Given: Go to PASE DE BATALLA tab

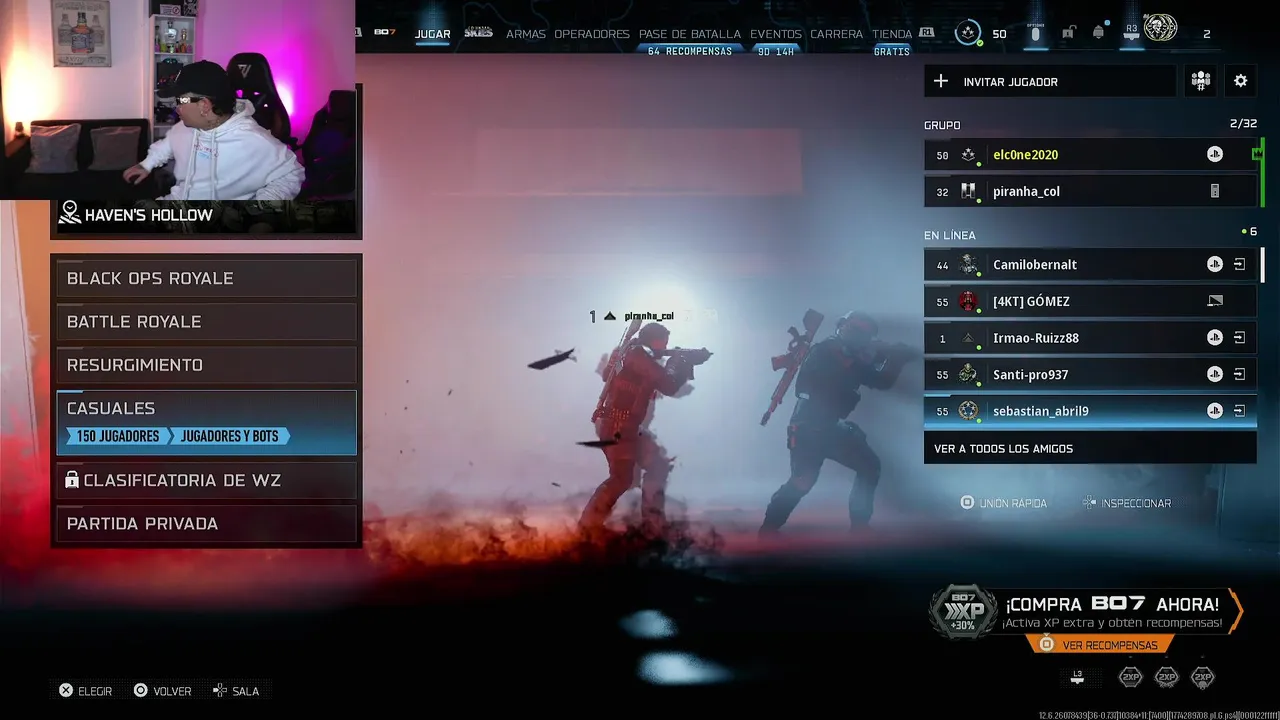Looking at the screenshot, I should (690, 34).
